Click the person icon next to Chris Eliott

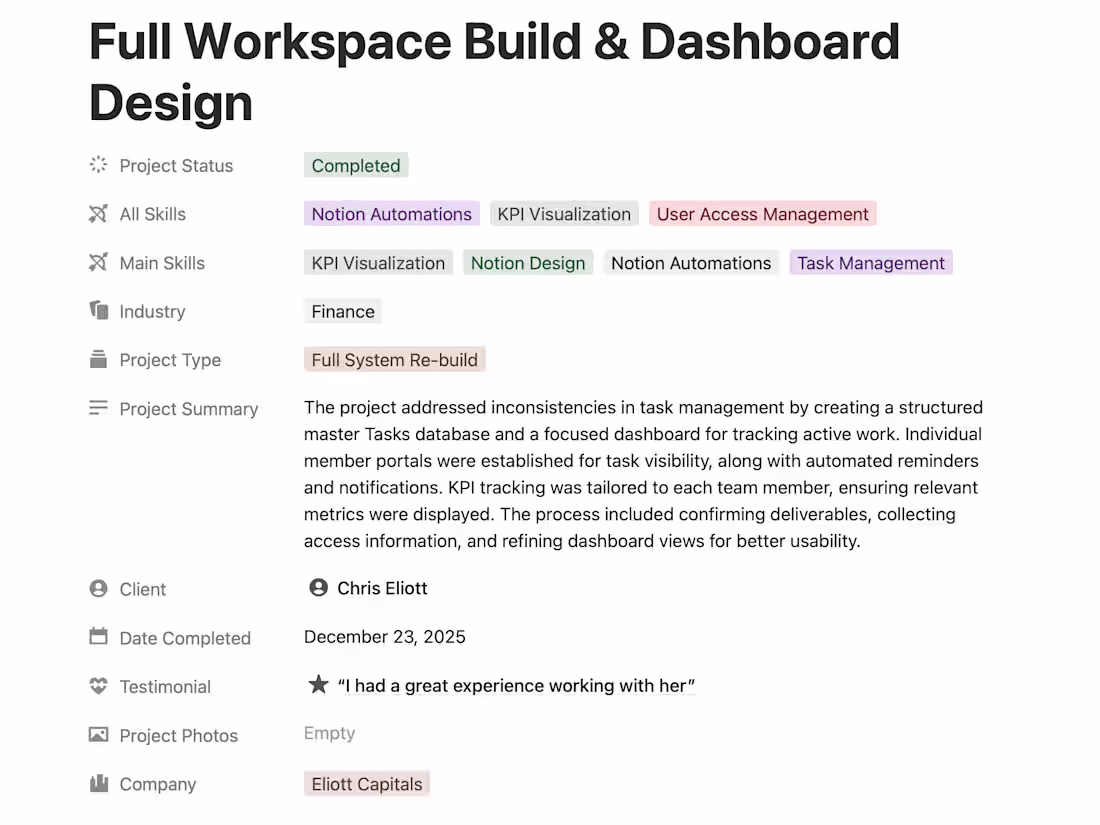[x=317, y=588]
